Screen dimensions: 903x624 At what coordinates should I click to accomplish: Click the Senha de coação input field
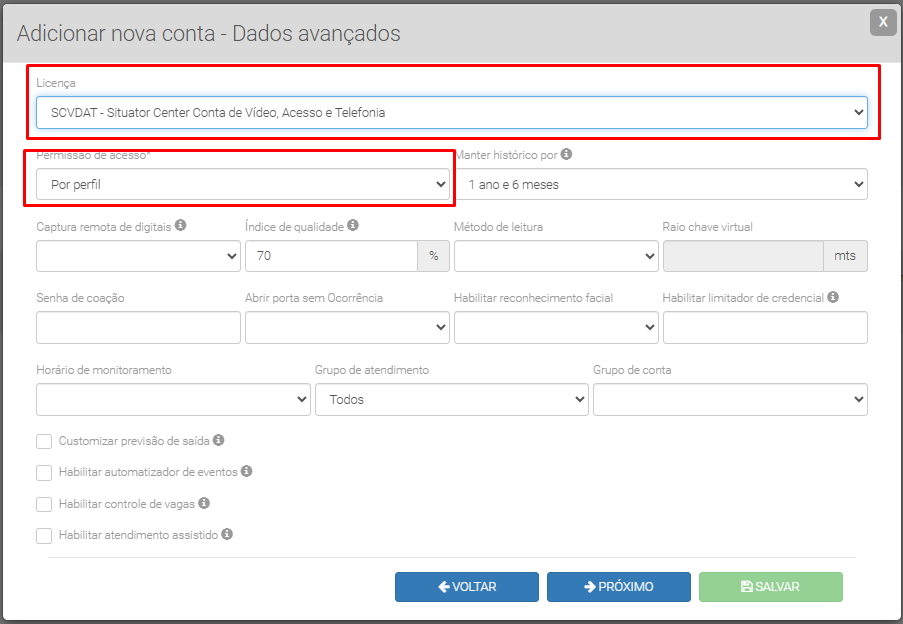tap(138, 328)
